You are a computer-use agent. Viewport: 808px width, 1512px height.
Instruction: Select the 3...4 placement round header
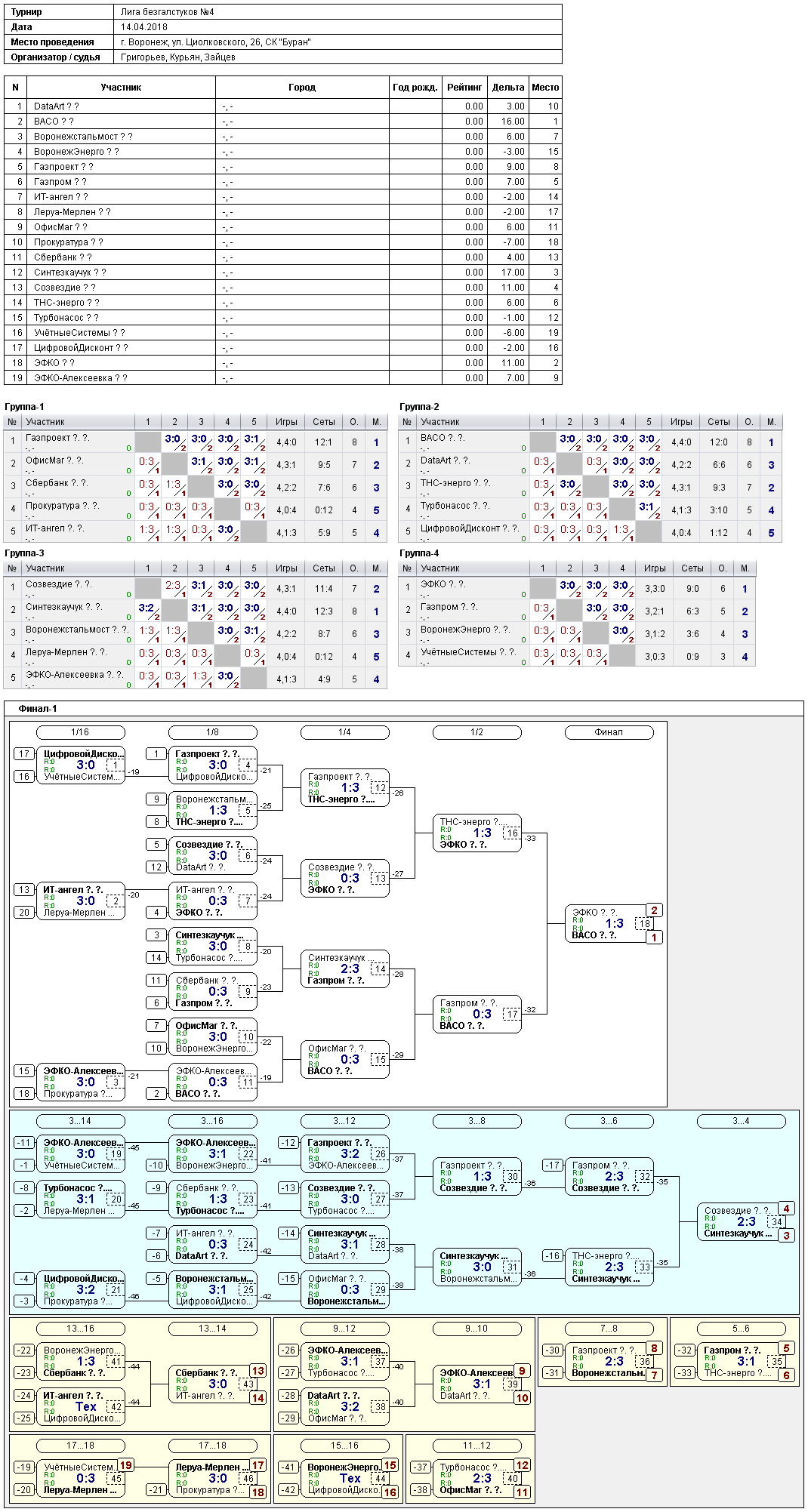741,1121
